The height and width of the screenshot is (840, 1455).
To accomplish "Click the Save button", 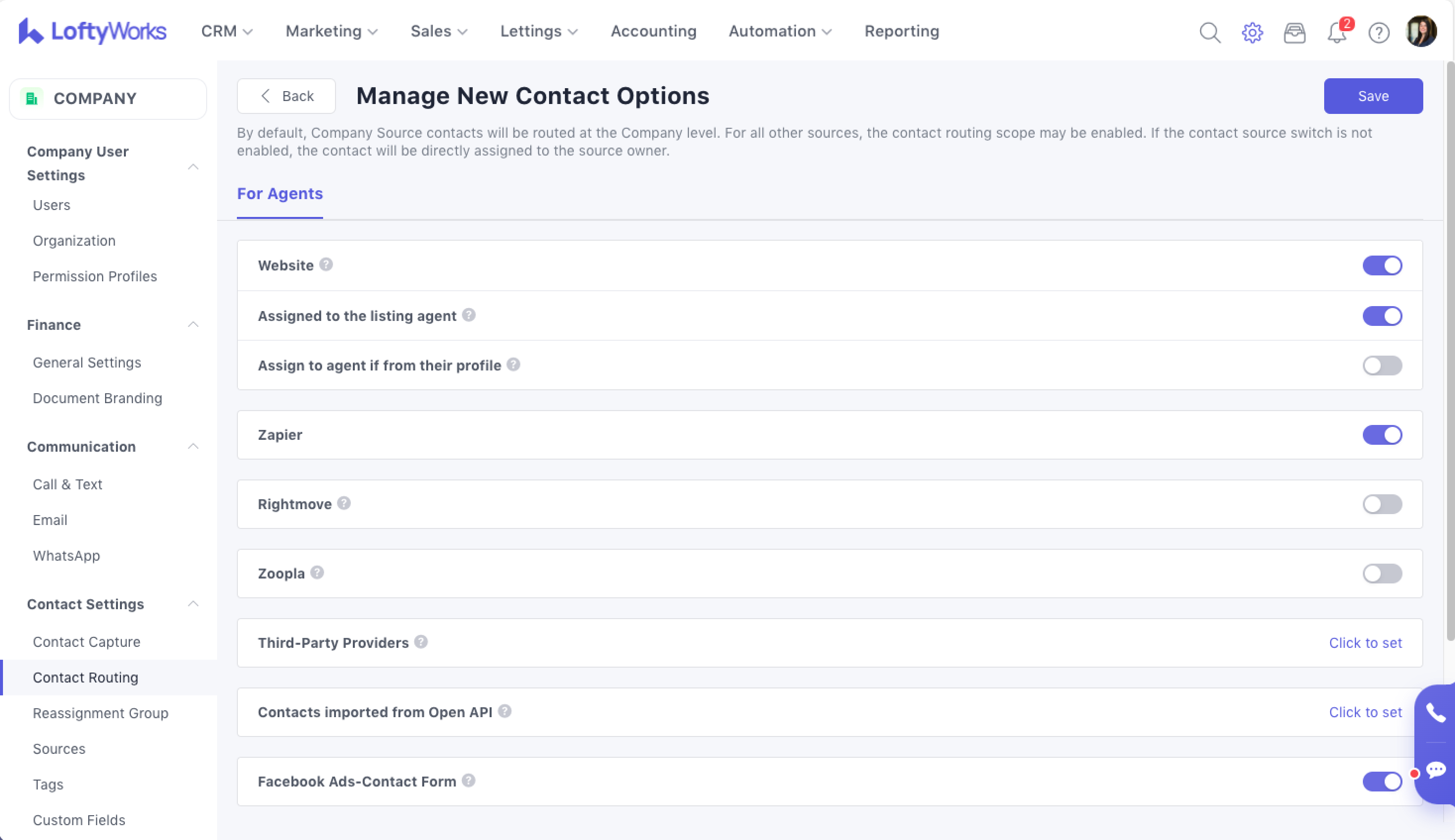I will [x=1372, y=96].
